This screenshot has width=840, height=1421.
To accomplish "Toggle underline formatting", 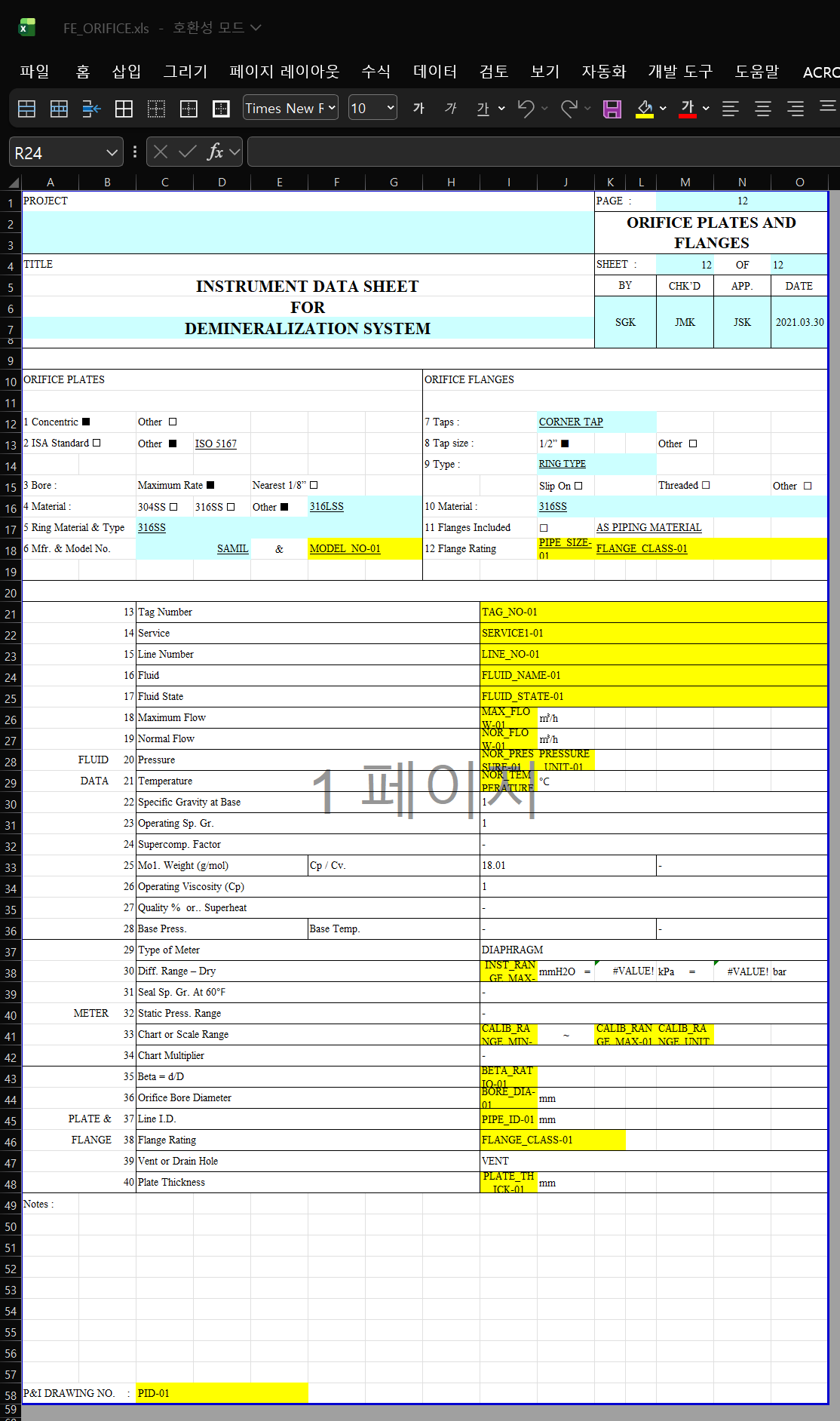I will 483,109.
